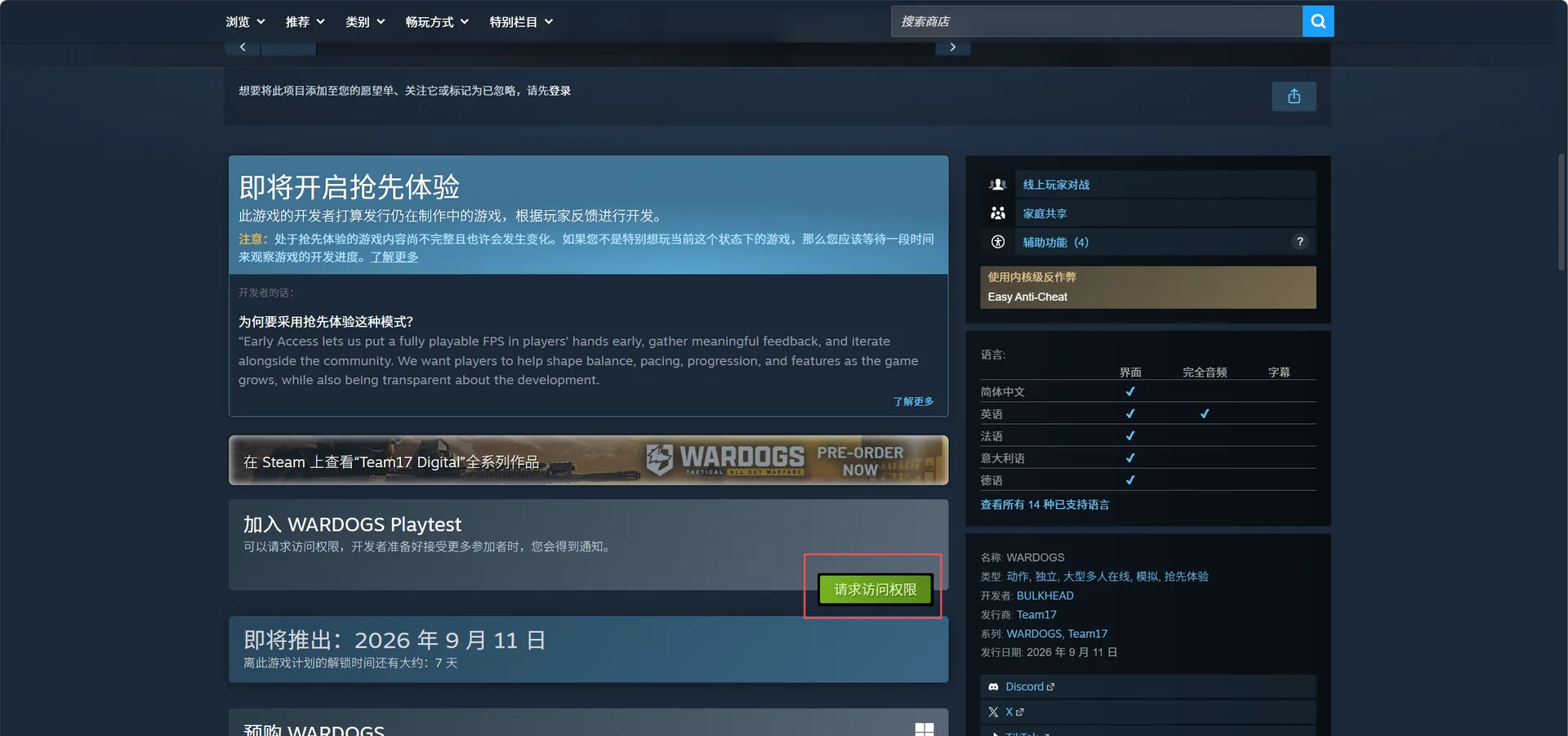
Task: Click the 即将开启抢先体验 heading
Action: [350, 187]
